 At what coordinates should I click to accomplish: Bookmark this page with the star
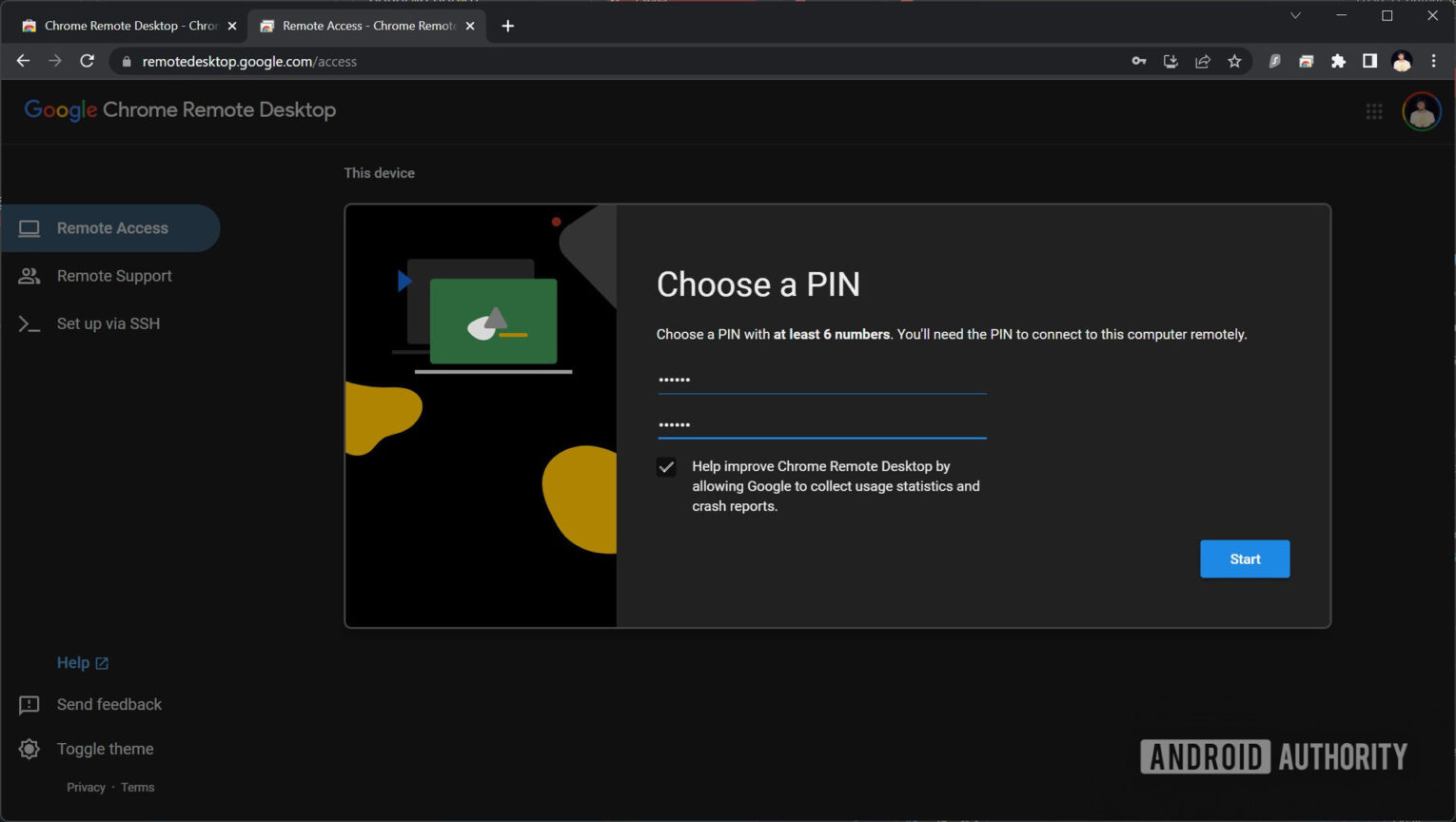(x=1234, y=60)
